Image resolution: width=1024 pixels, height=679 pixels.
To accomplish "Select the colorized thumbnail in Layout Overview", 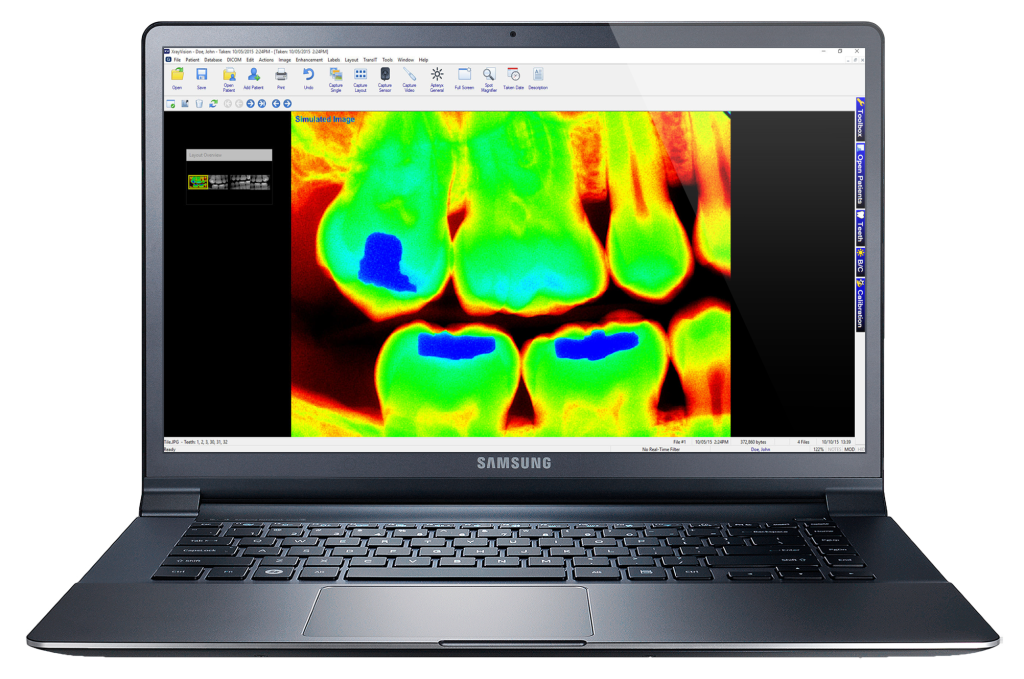I will coord(198,182).
